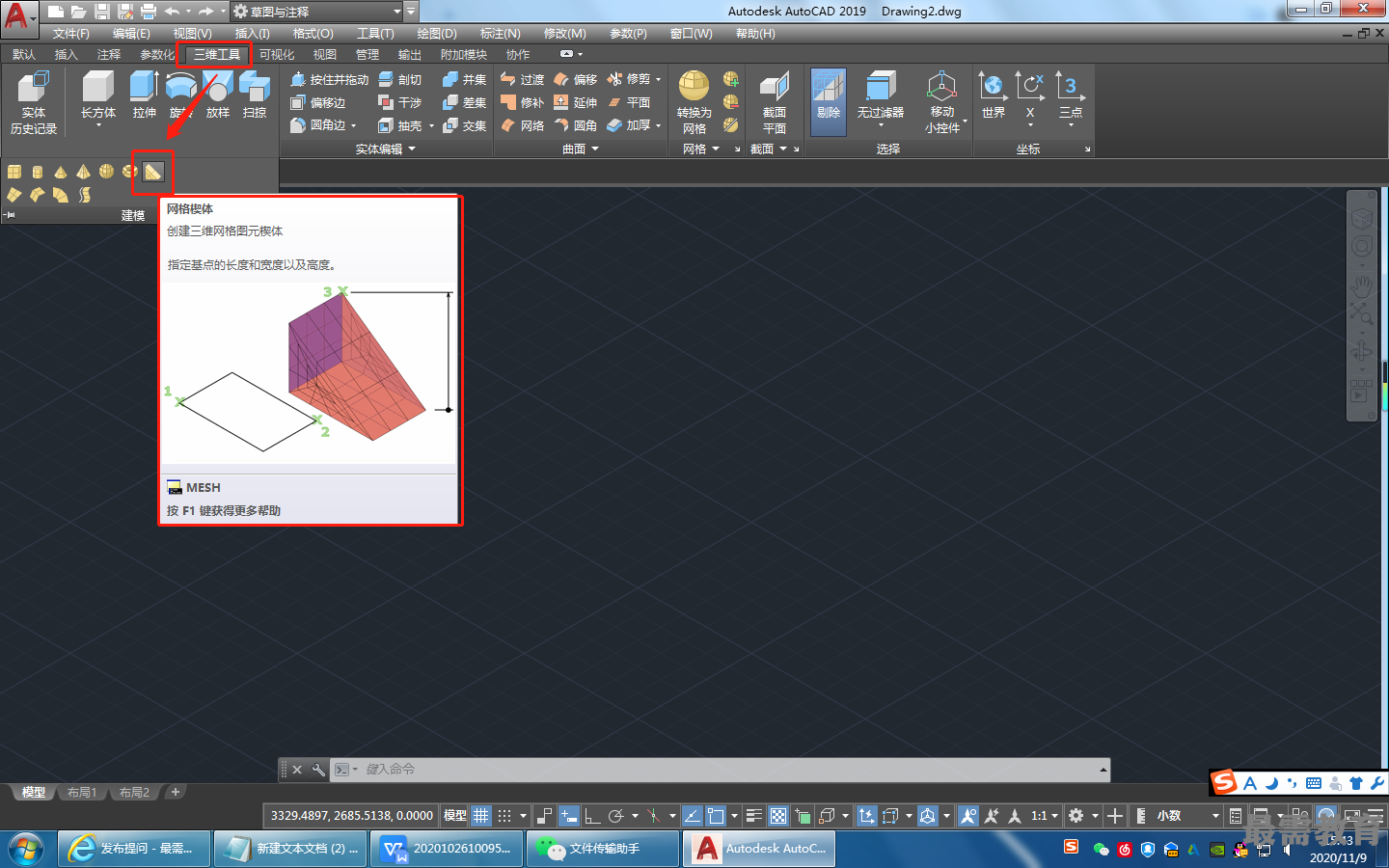The image size is (1389, 868).
Task: Open the 圆角边 dropdown arrow
Action: pos(353,125)
